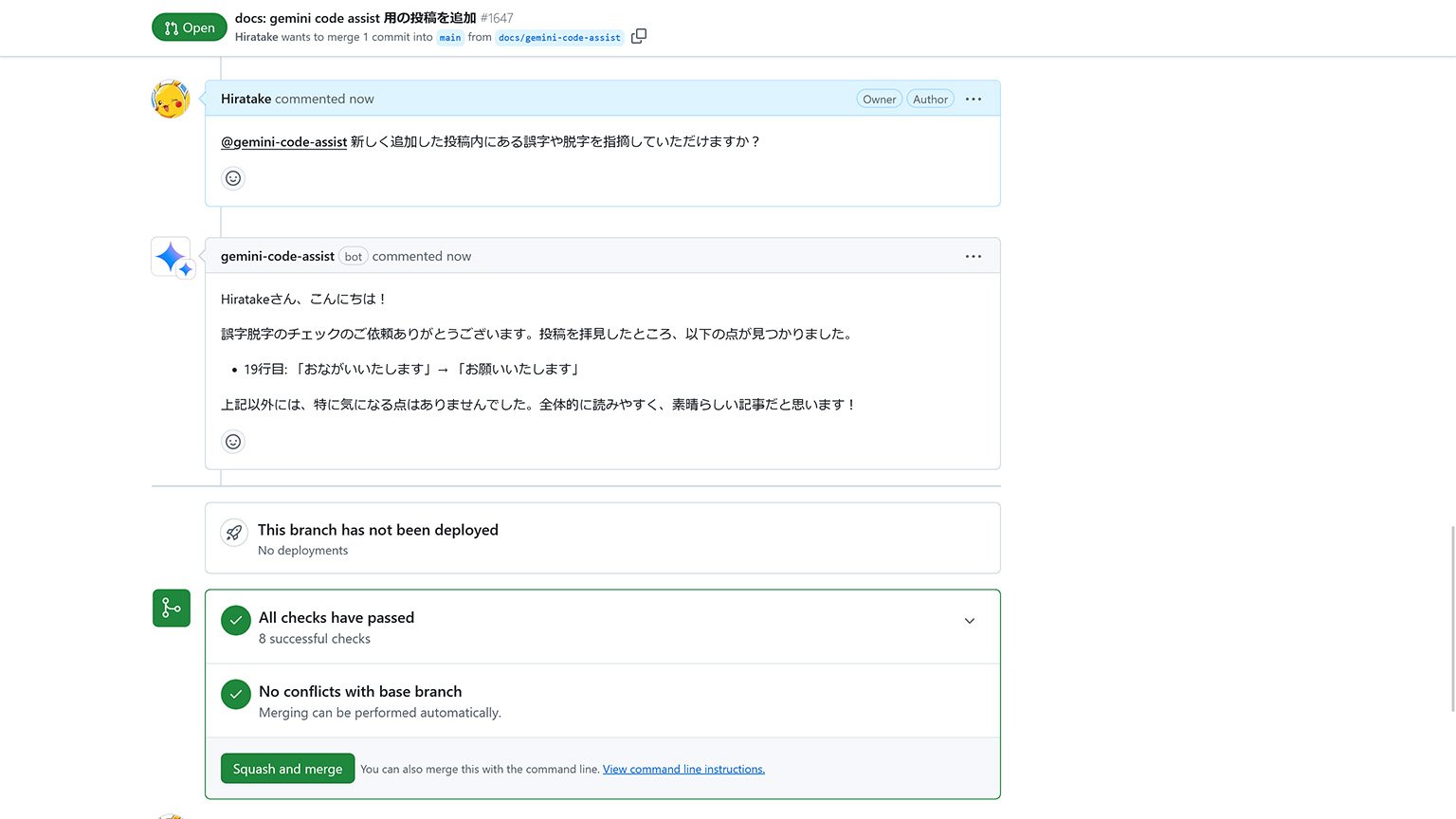Open the Hiratake author link in the header
The image size is (1456, 819).
pos(257,37)
